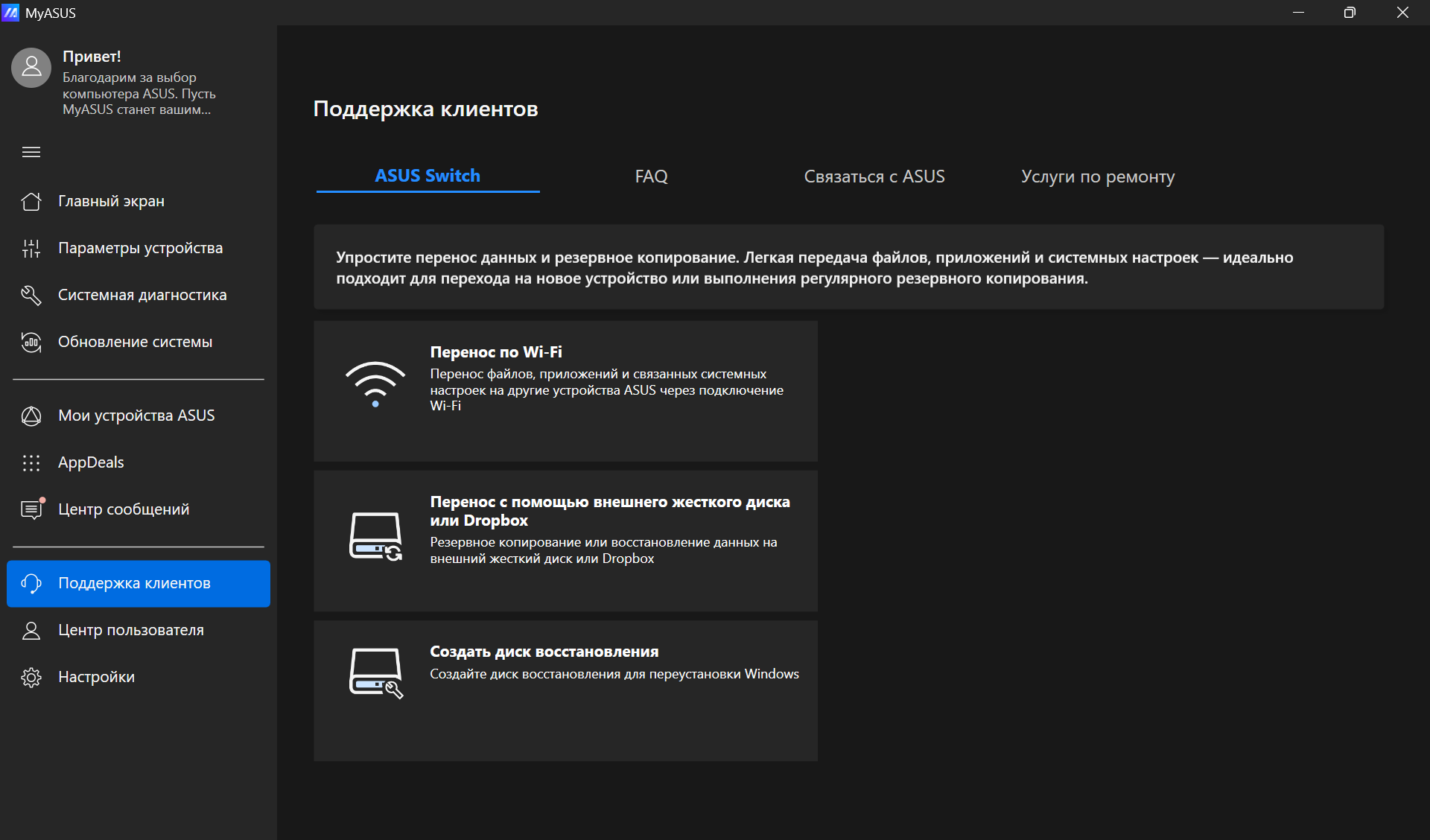Switch to the FAQ tab
Screen dimensions: 1430x840
tap(651, 176)
